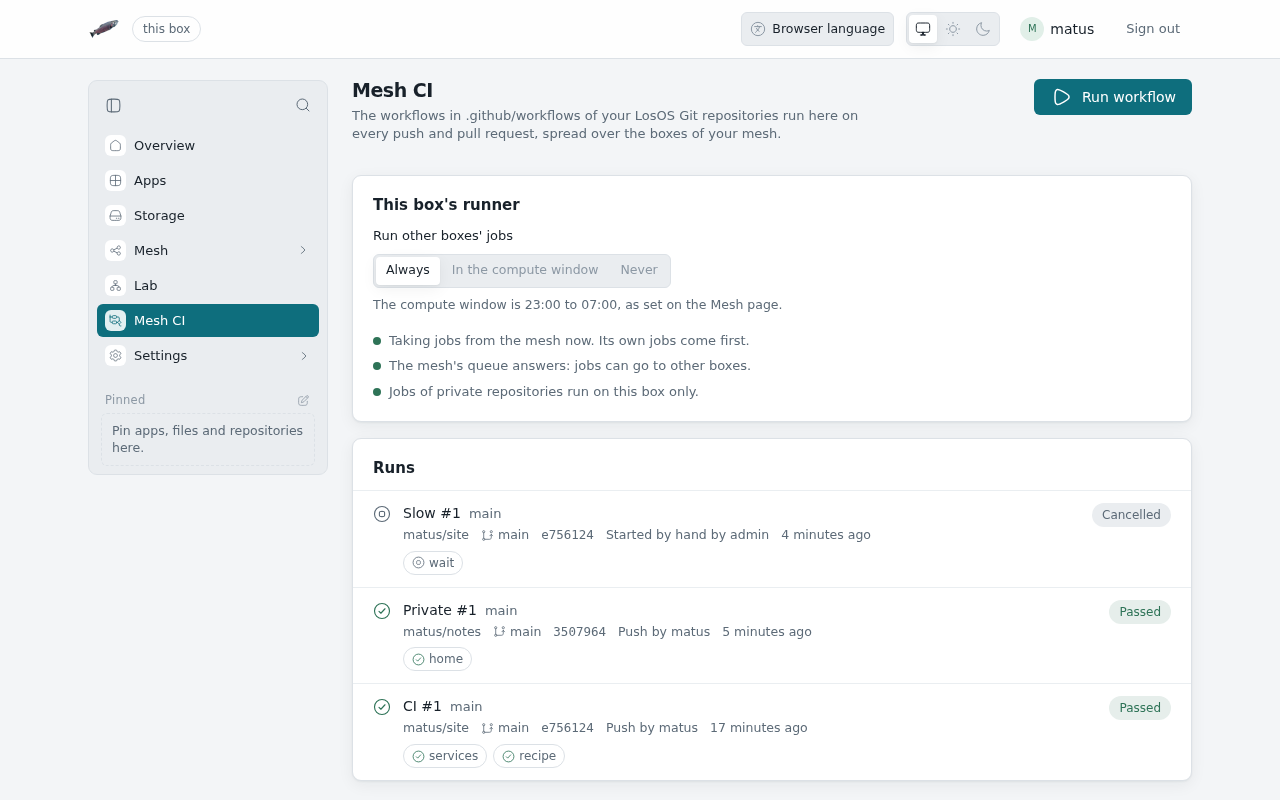Screen dimensions: 1280x800
Task: Switch to dark theme with the moon icon
Action: click(983, 29)
